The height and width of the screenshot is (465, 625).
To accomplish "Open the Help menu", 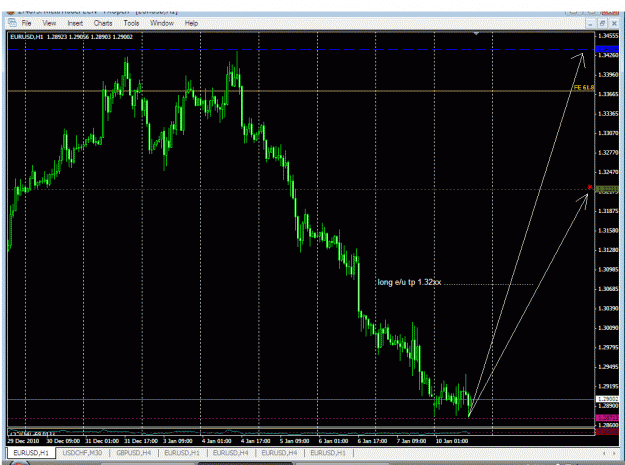I will point(191,23).
